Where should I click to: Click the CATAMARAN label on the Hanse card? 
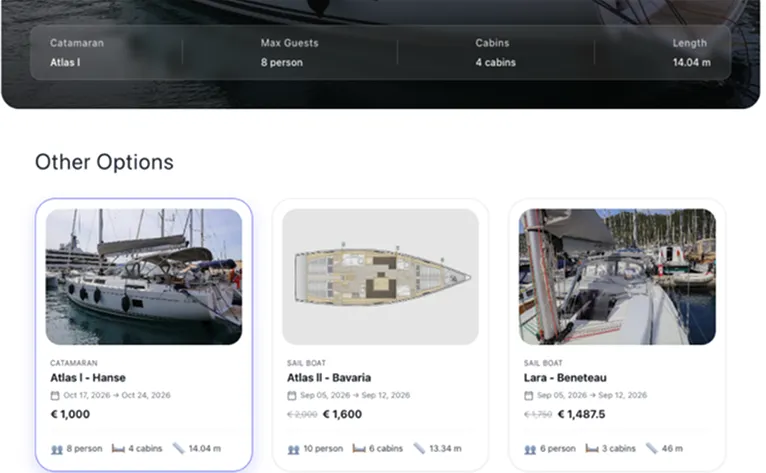coord(74,363)
